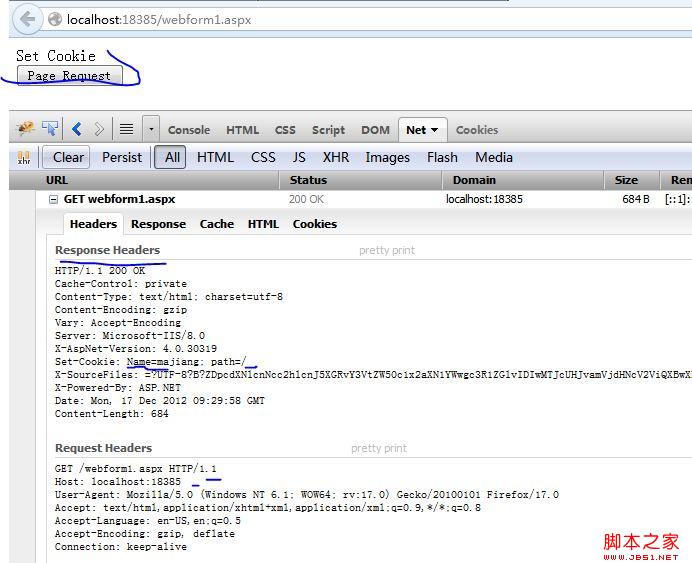Viewport: 692px width, 563px height.
Task: Filter Net requests by Media
Action: 494,158
